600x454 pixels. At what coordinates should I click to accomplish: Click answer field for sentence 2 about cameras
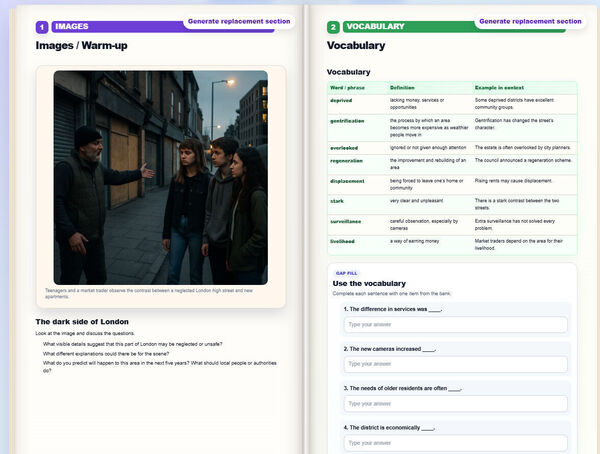[x=455, y=364]
